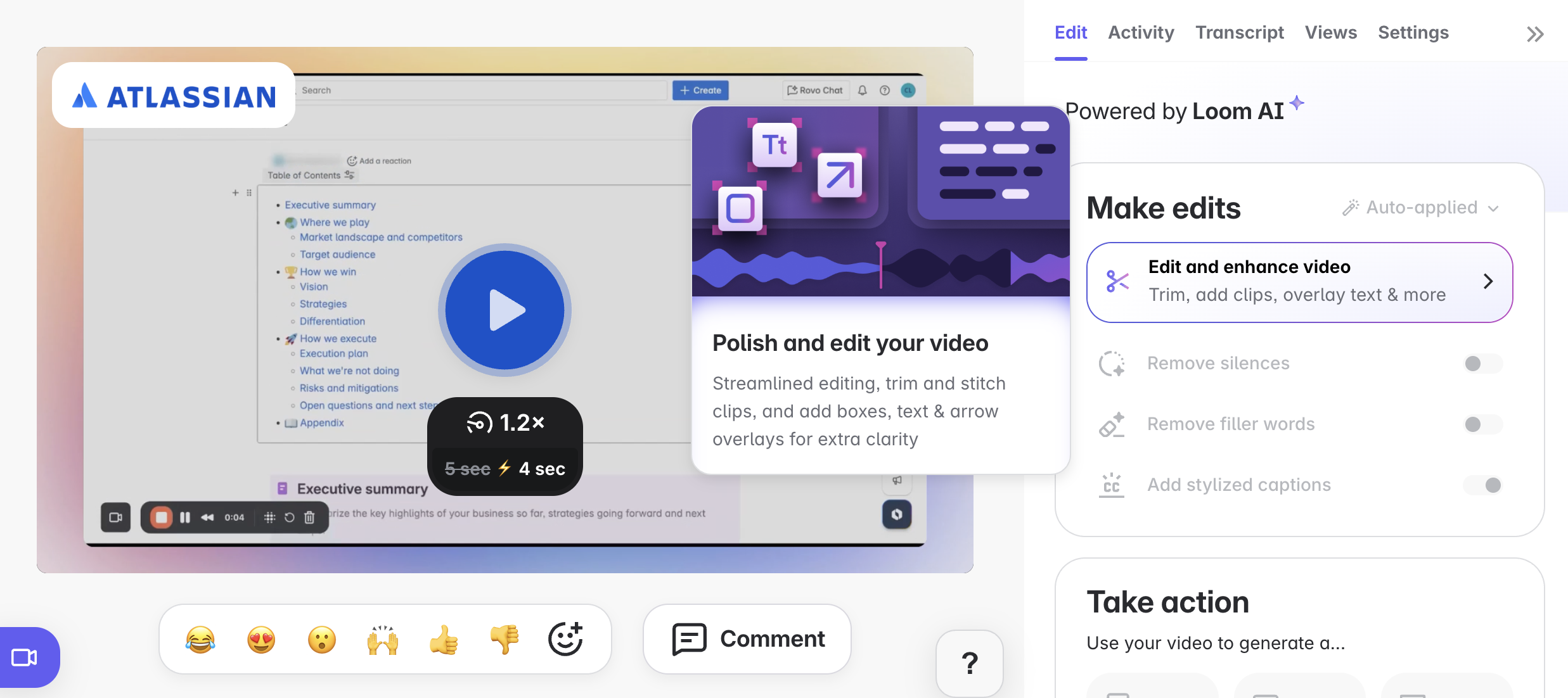Disable Add stylized captions switch
Screen dimensions: 1568x698
1482,485
